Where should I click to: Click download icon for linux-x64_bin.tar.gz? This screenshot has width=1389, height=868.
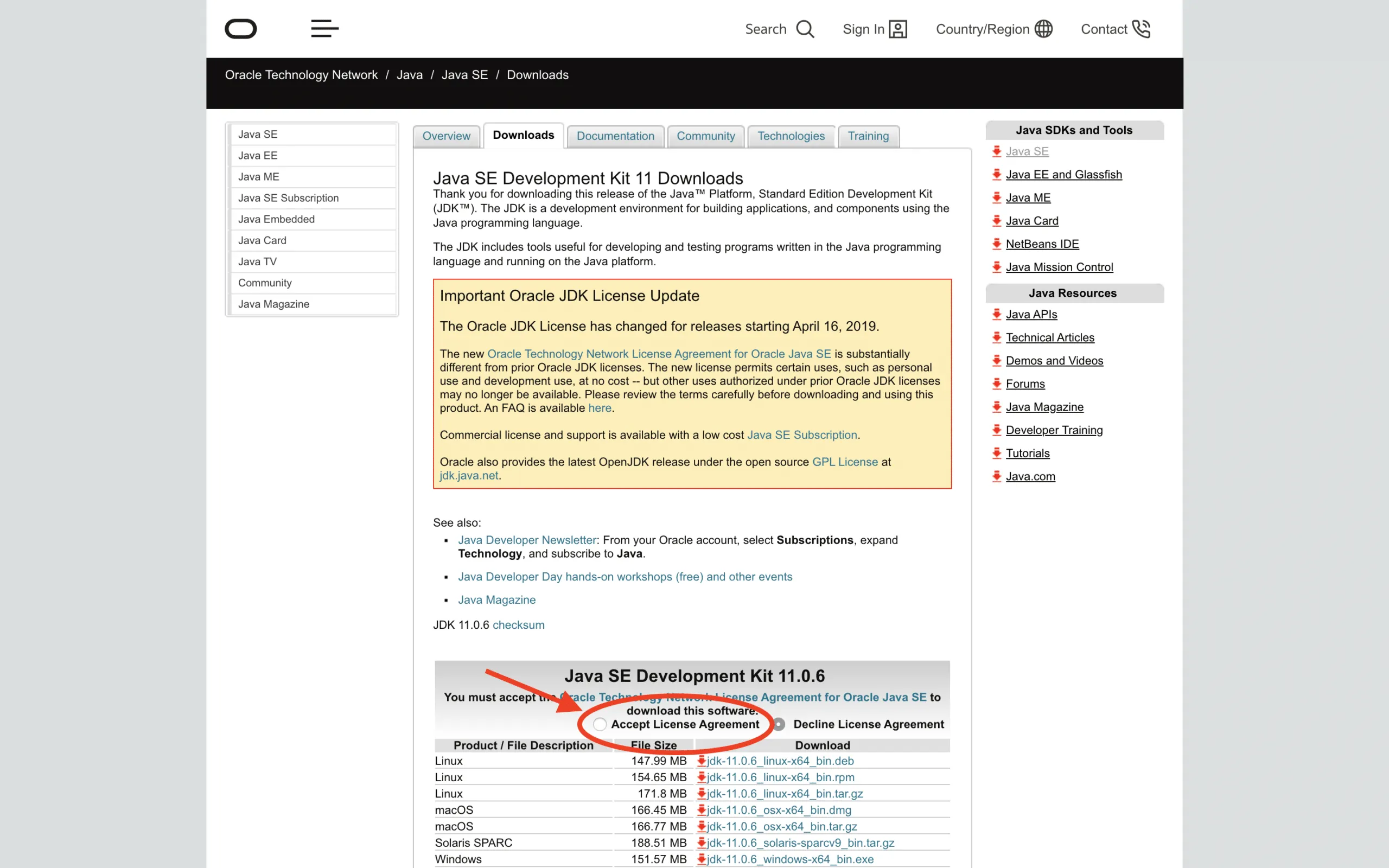702,793
